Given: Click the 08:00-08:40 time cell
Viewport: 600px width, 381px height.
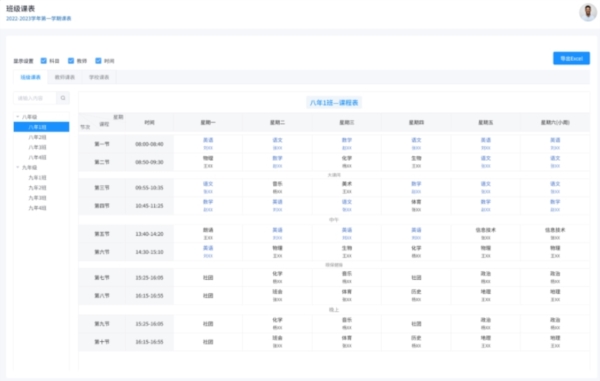Looking at the screenshot, I should tap(149, 144).
